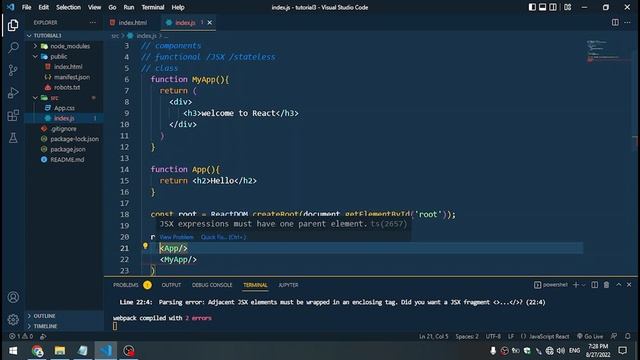Switch to the OUTPUT panel tab

(x=171, y=285)
